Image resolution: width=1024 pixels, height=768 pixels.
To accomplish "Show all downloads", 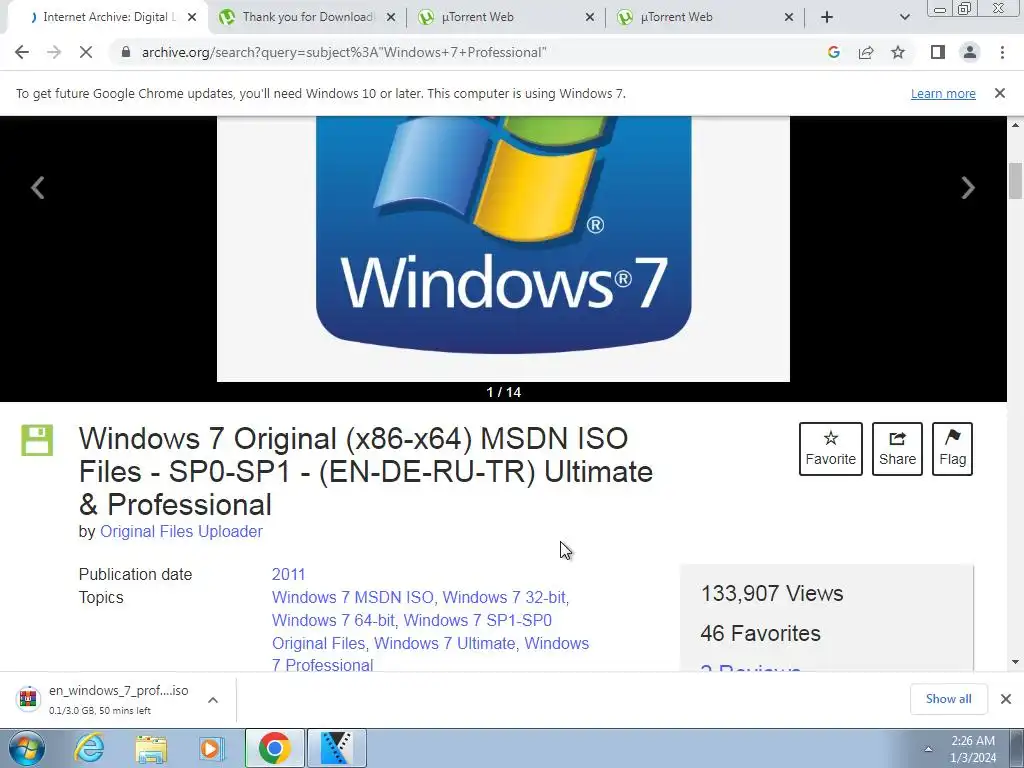I will click(948, 699).
